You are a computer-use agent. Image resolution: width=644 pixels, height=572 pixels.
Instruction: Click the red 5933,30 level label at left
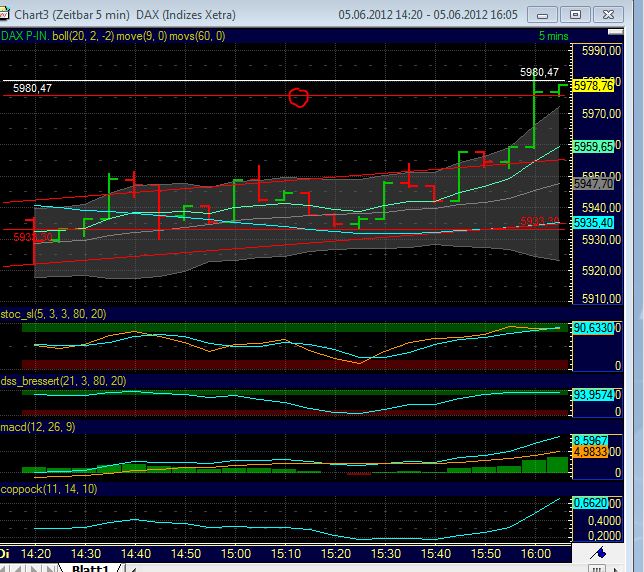(33, 237)
